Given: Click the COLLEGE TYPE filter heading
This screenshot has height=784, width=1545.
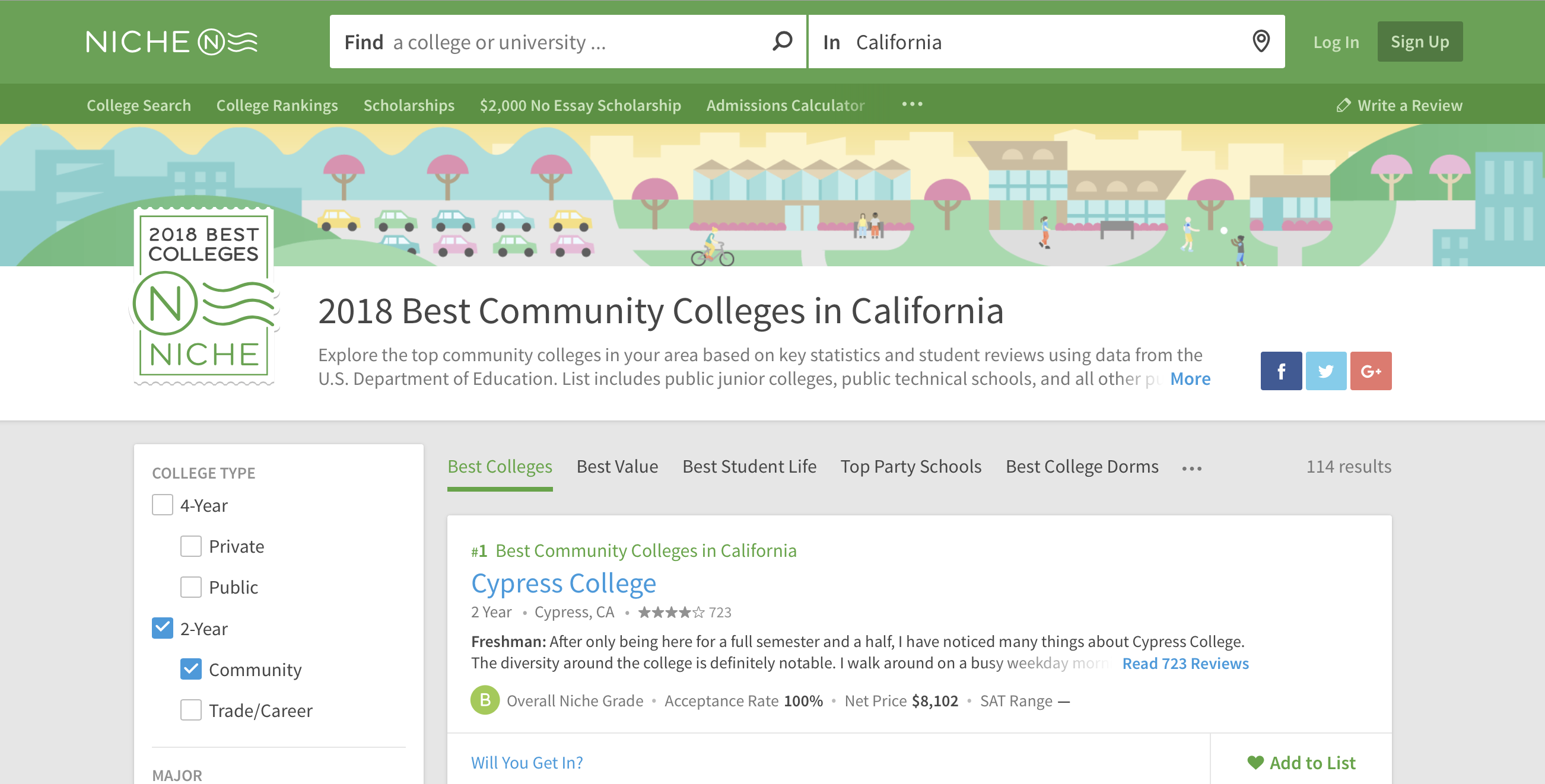Looking at the screenshot, I should (x=204, y=473).
